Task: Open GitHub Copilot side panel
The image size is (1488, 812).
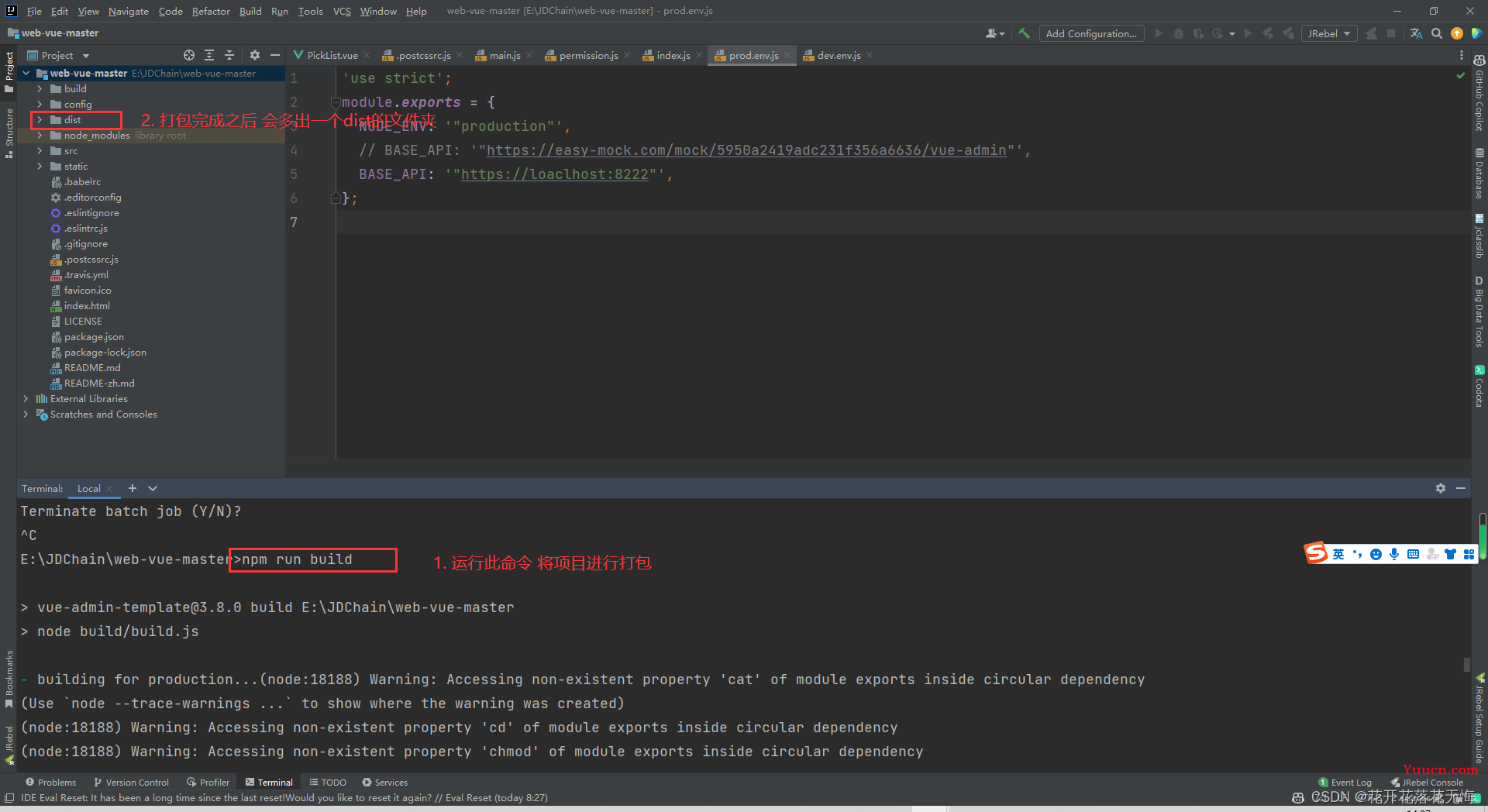Action: (1479, 93)
